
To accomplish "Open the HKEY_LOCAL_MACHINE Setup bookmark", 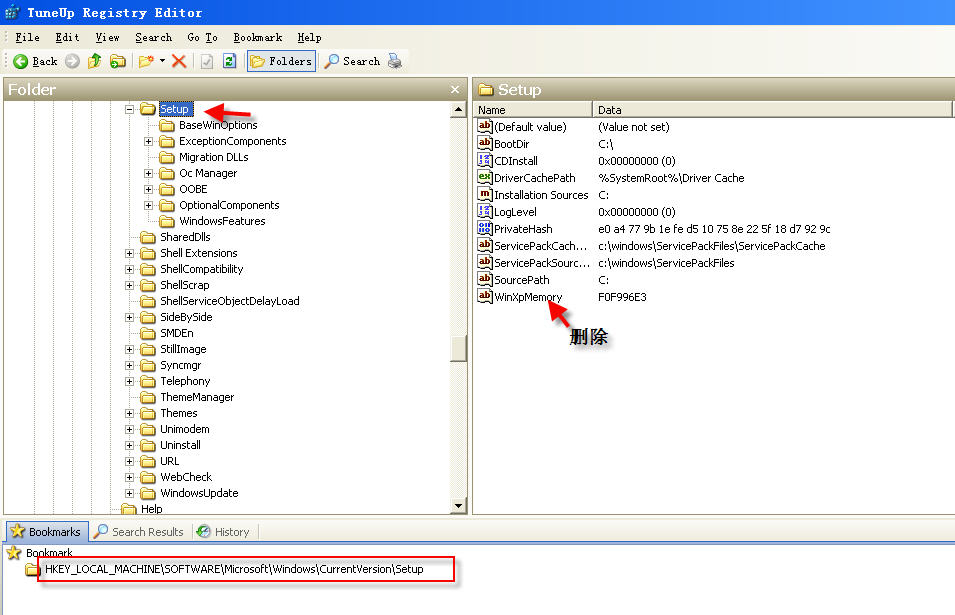I will click(x=234, y=569).
